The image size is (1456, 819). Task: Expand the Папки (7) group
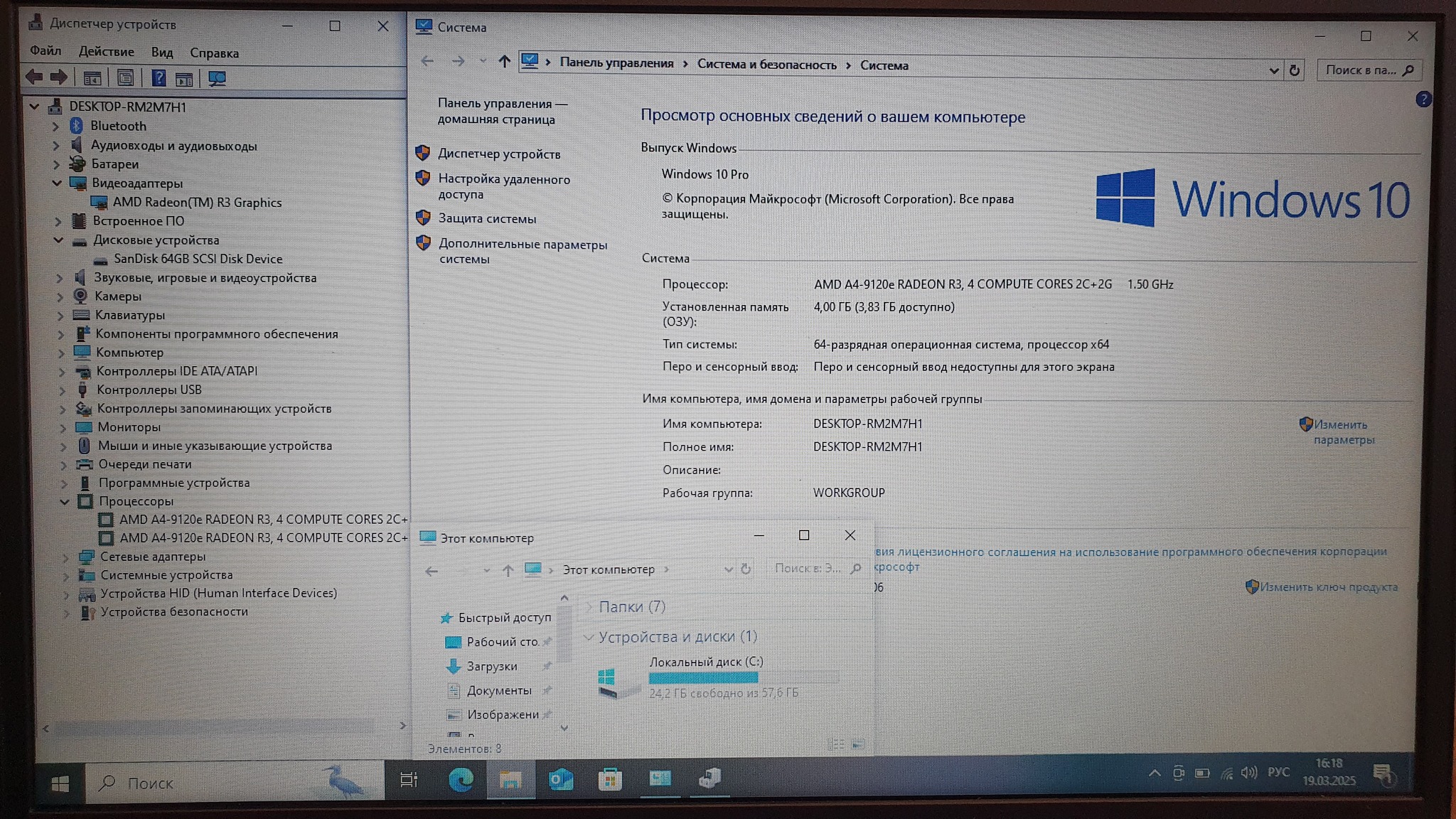(589, 606)
